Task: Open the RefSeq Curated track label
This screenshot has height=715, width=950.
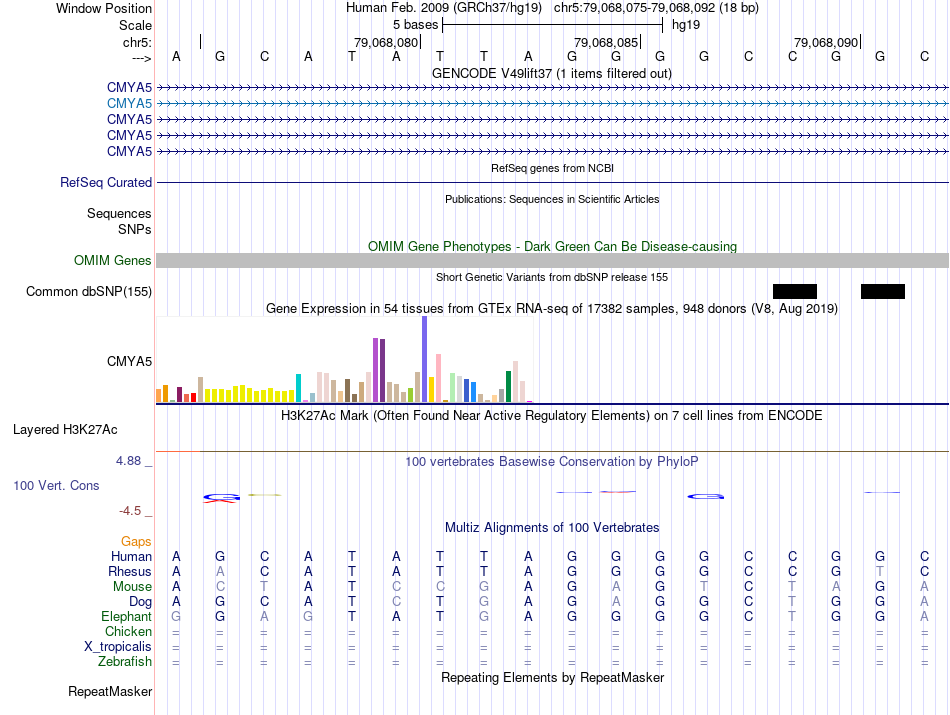Action: (x=106, y=182)
